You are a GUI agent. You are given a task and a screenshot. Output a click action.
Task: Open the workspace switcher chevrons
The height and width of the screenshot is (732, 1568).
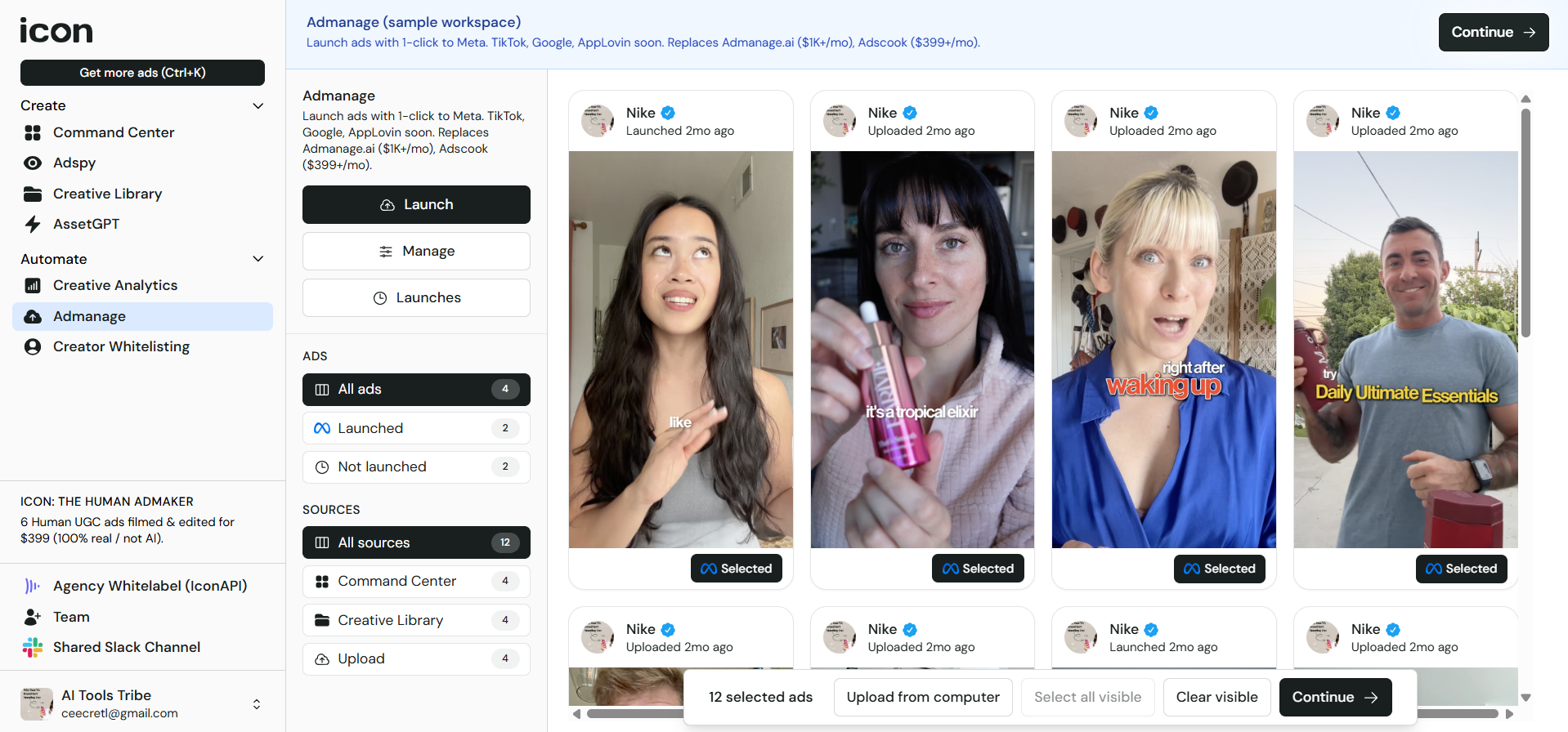click(x=257, y=703)
